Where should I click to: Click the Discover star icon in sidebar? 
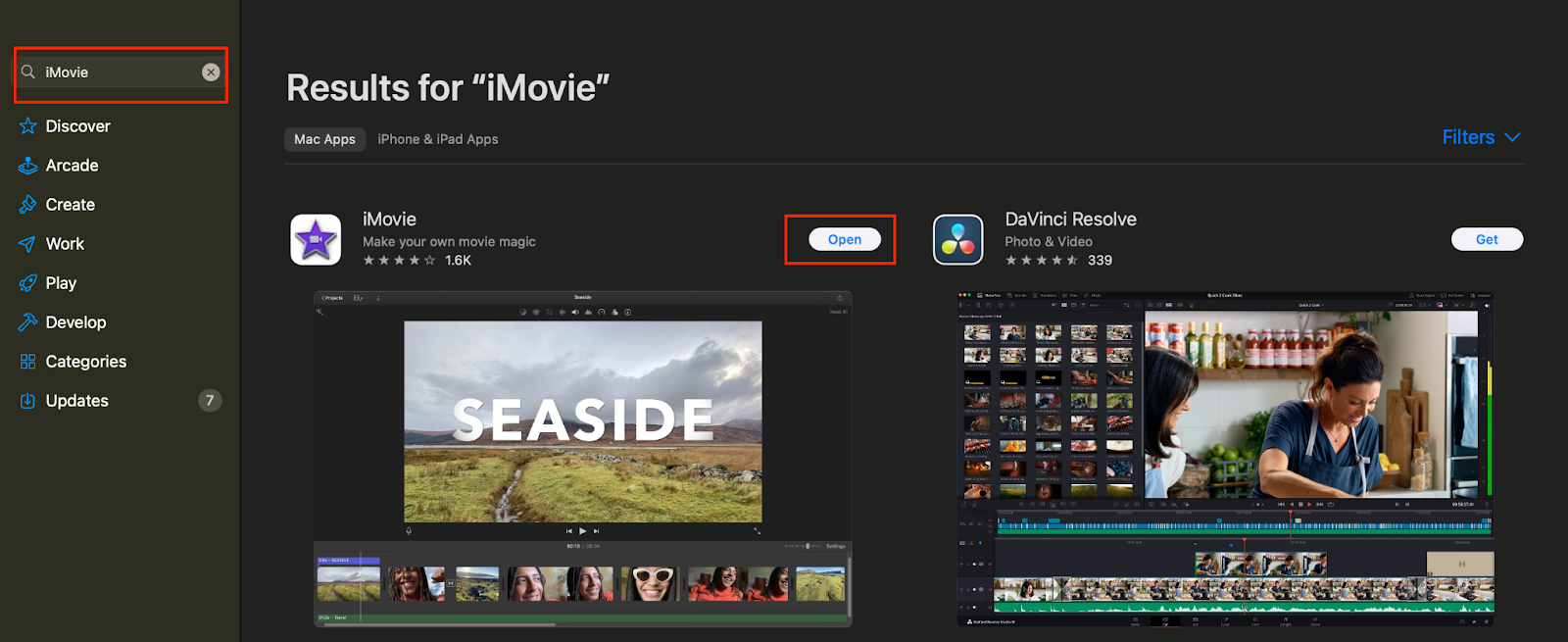pyautogui.click(x=27, y=126)
